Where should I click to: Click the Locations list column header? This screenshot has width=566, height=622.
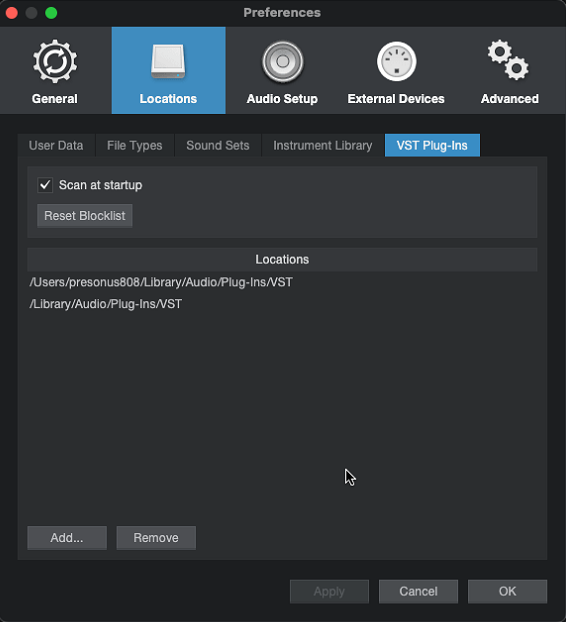(x=282, y=259)
